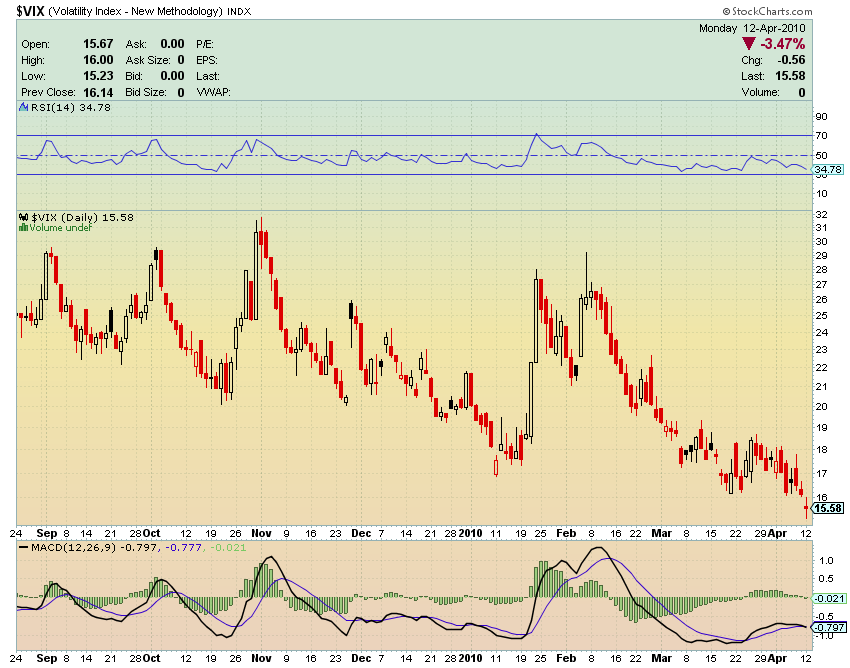Click the Open value 15.67

click(98, 44)
